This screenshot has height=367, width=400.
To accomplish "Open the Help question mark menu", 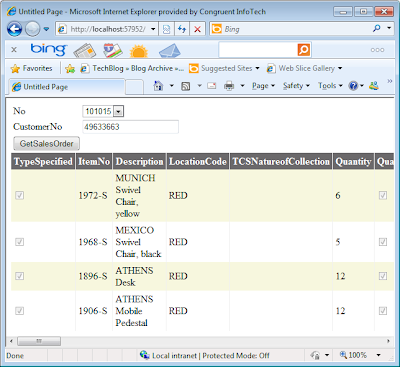I will tap(356, 86).
